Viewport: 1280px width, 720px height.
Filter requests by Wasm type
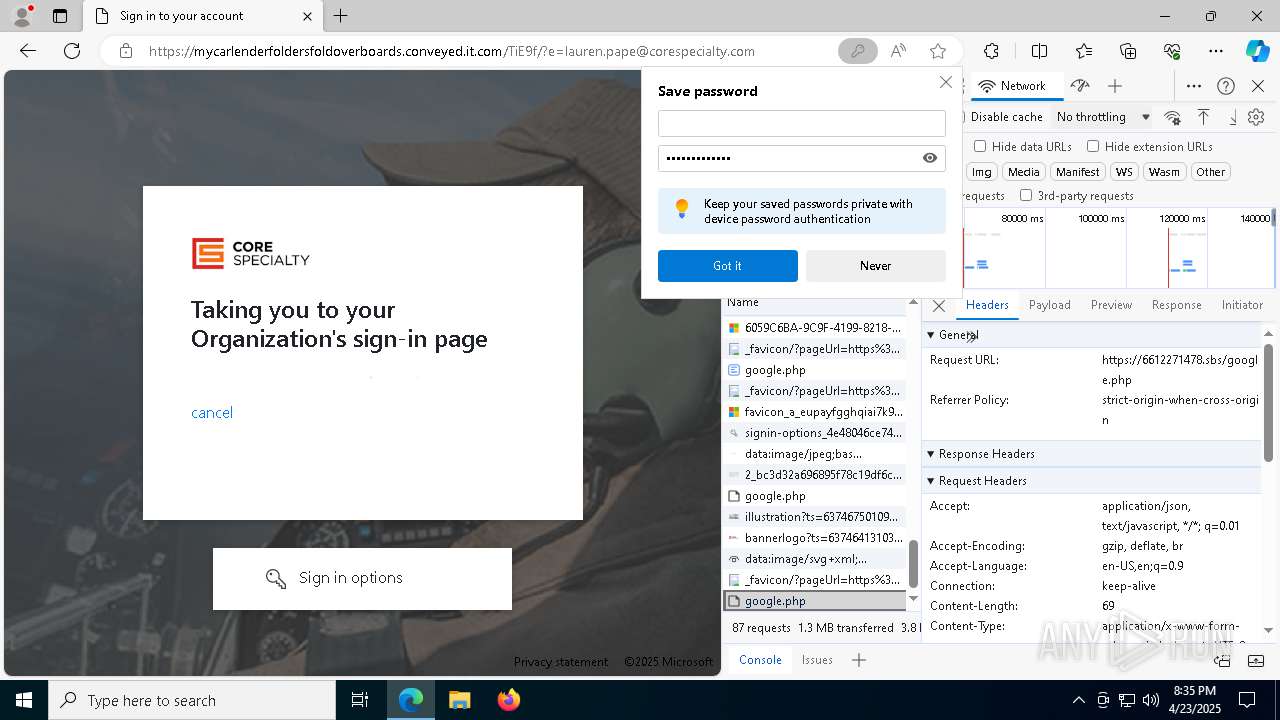tap(1164, 172)
